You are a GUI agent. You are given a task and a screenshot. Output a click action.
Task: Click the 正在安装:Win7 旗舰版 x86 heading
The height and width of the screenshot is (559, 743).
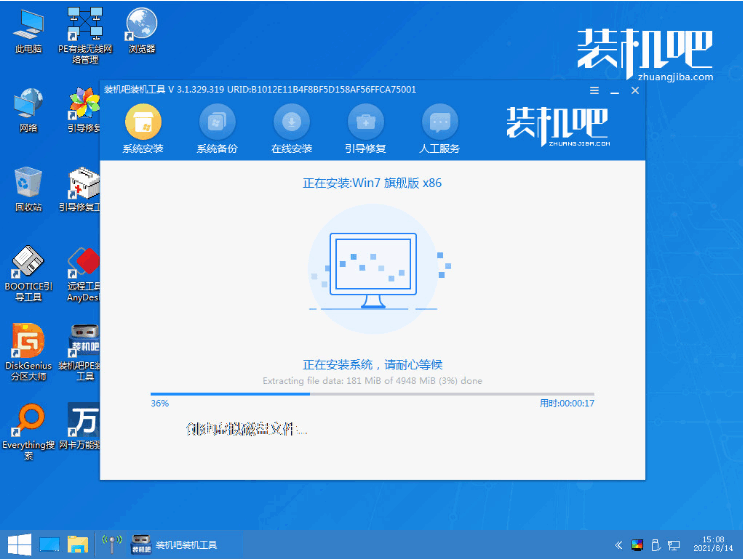[x=372, y=183]
